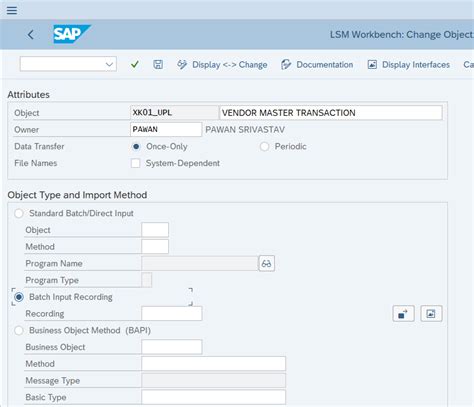This screenshot has height=407, width=474.
Task: Click owner name text PAWAN SRIVASTAV
Action: click(245, 130)
